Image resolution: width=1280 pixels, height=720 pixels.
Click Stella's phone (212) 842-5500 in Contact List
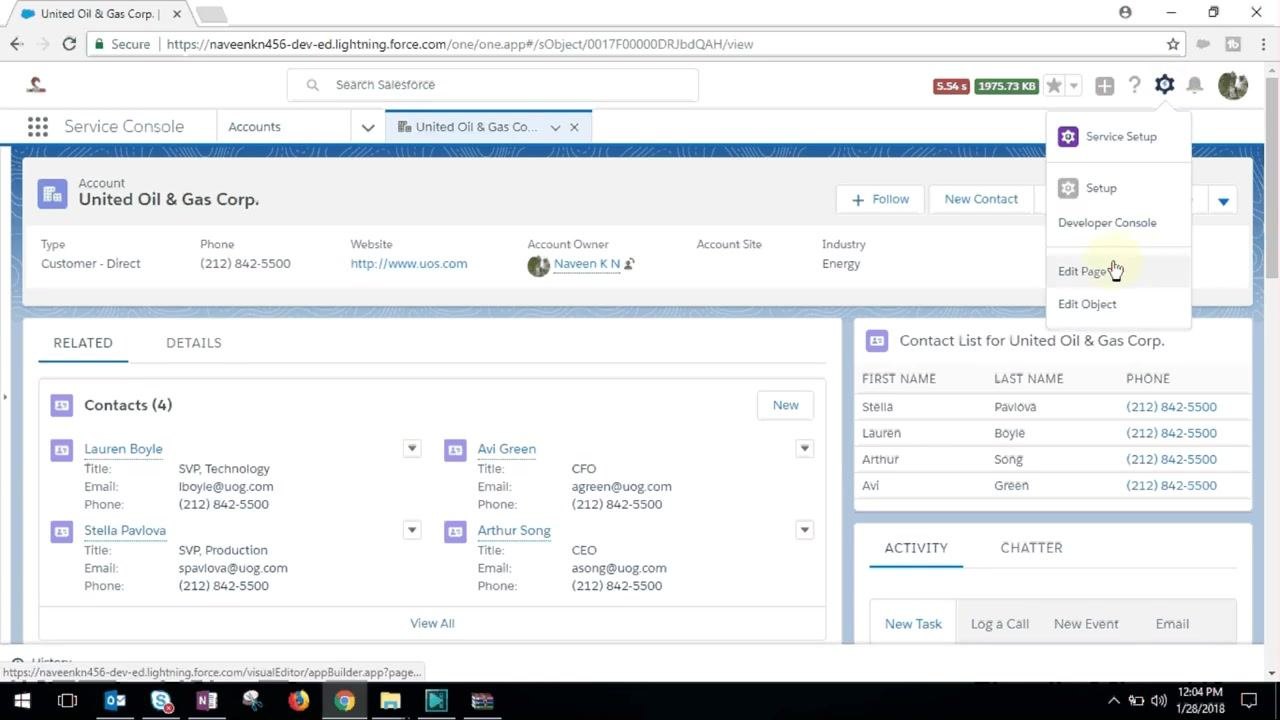pos(1171,407)
